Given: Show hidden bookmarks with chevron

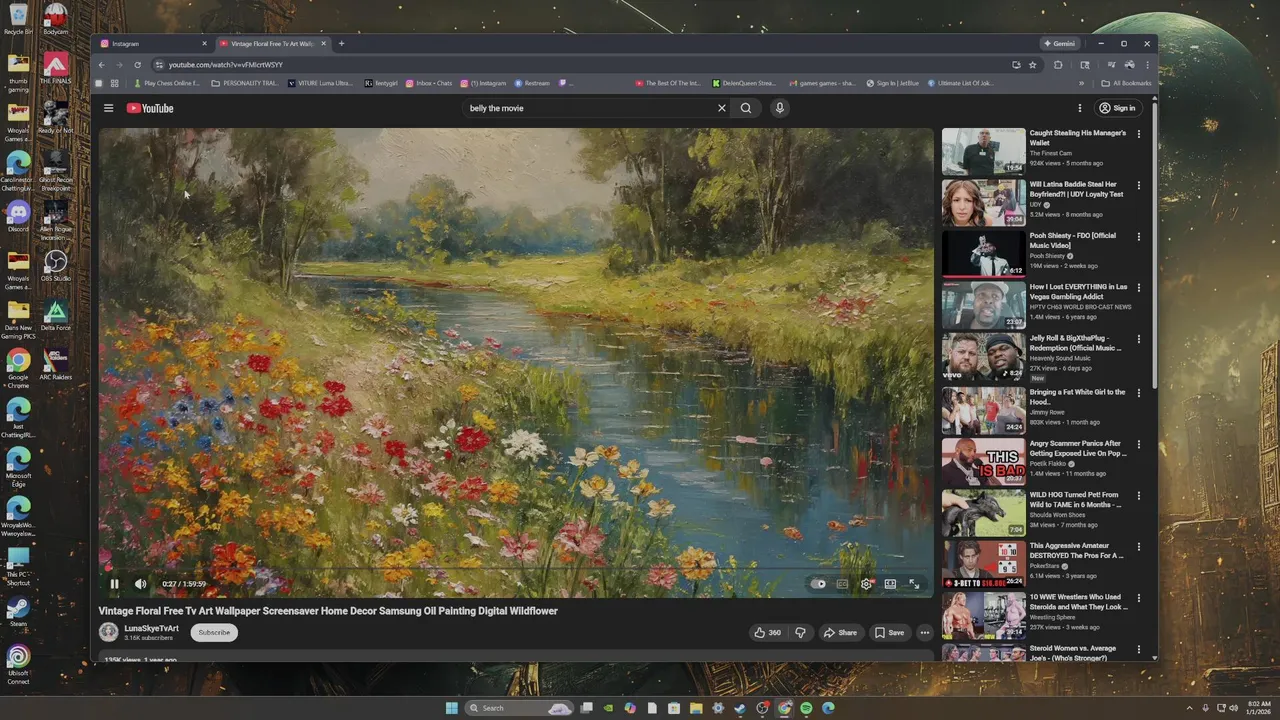Looking at the screenshot, I should point(1081,83).
